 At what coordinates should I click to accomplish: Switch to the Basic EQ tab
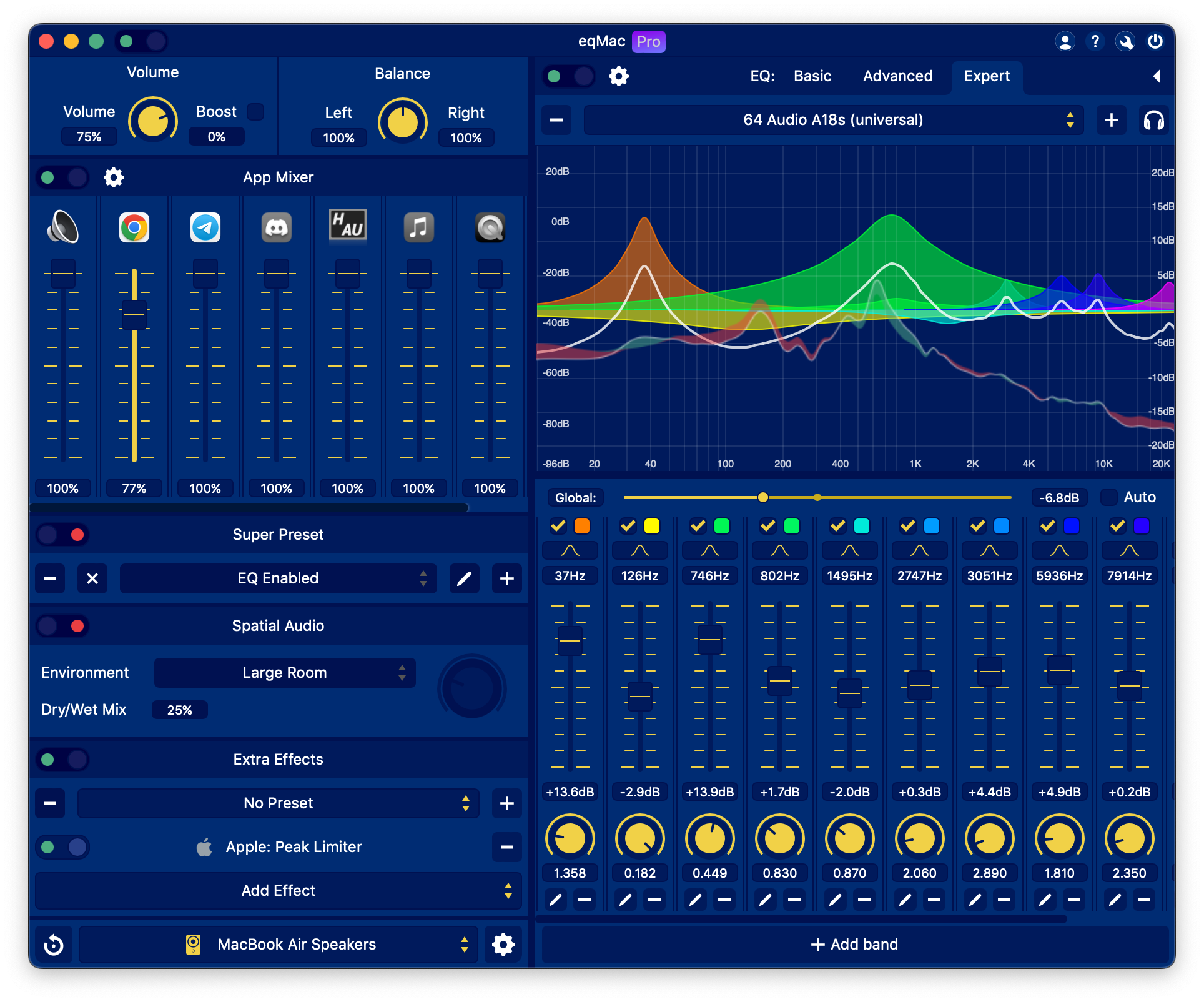coord(812,76)
